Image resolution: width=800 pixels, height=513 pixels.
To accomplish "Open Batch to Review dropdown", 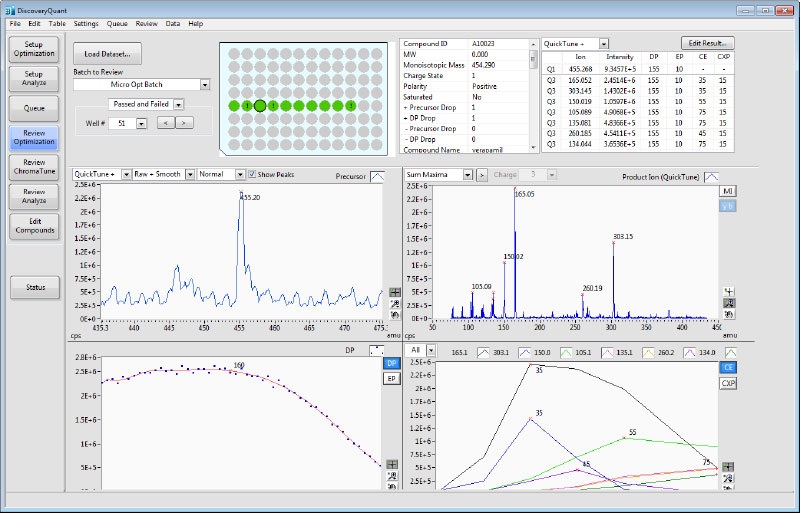I will (x=205, y=85).
